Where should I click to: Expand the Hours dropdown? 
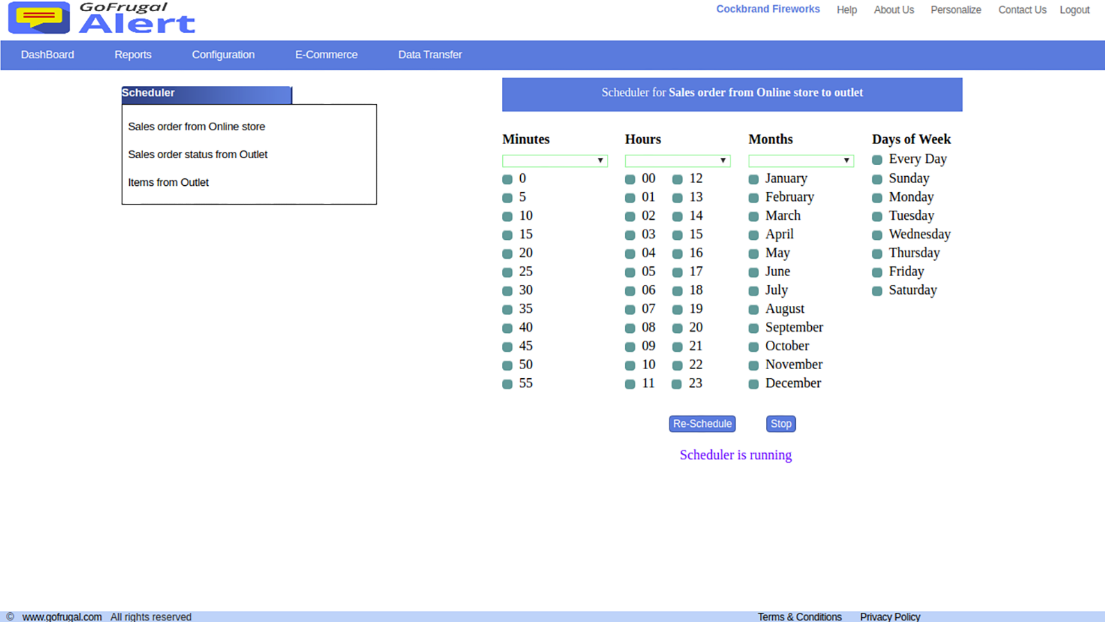click(677, 160)
